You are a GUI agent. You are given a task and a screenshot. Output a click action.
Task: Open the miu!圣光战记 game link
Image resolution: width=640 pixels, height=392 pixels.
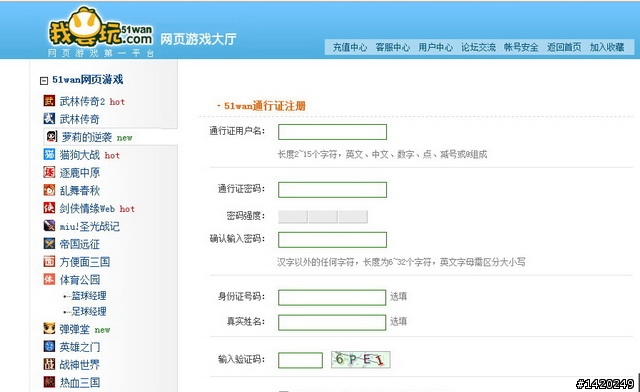(89, 226)
